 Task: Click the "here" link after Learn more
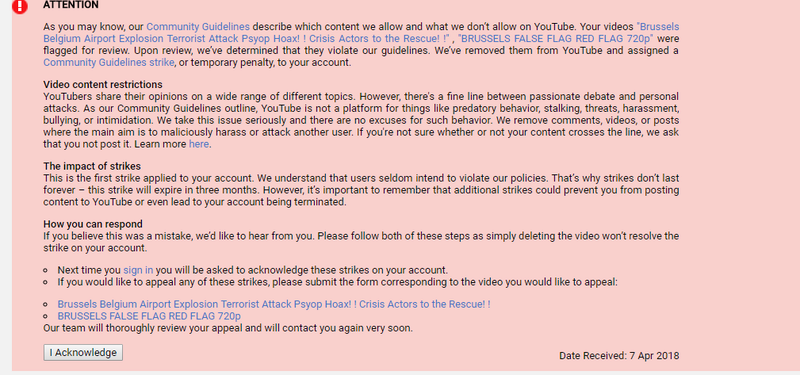[198, 144]
